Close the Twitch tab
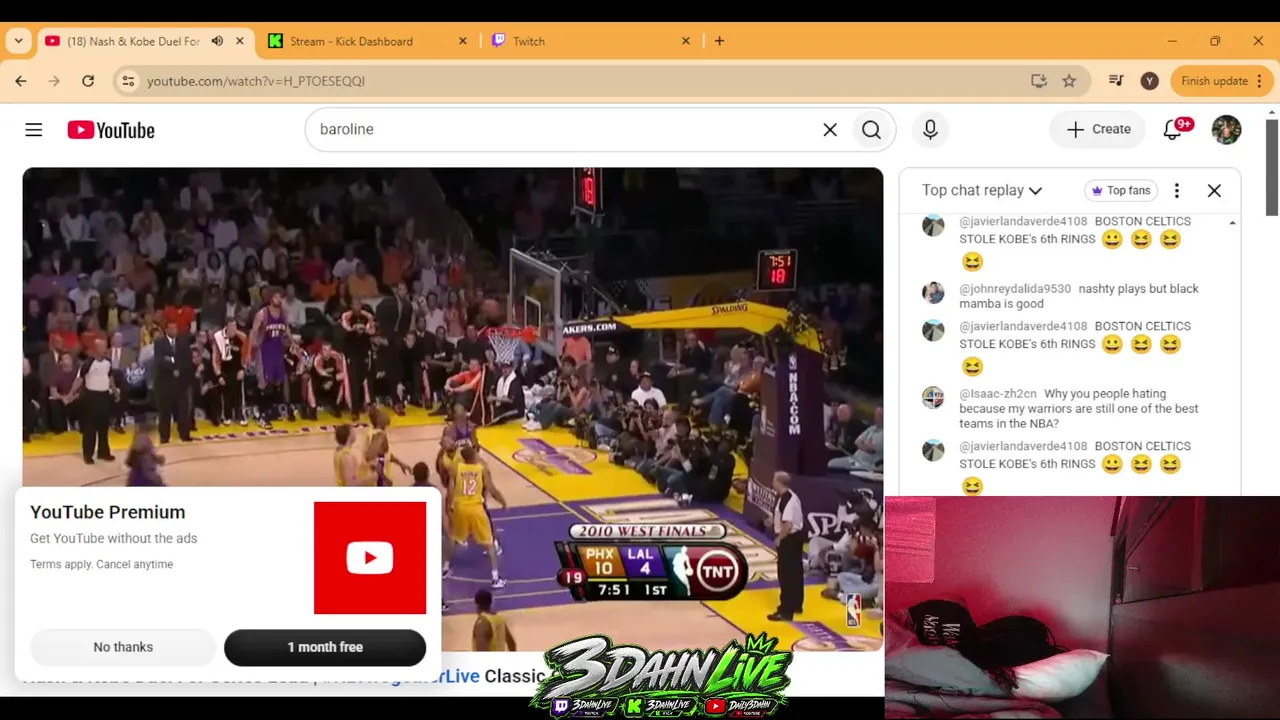The width and height of the screenshot is (1280, 720). [686, 41]
